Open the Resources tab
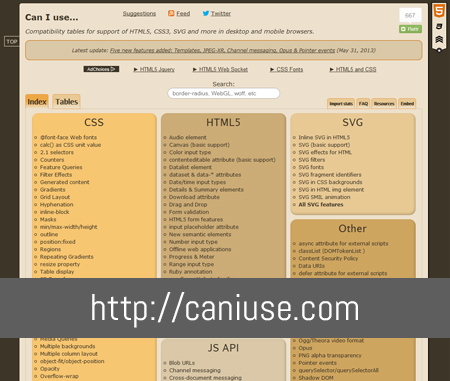 click(384, 104)
